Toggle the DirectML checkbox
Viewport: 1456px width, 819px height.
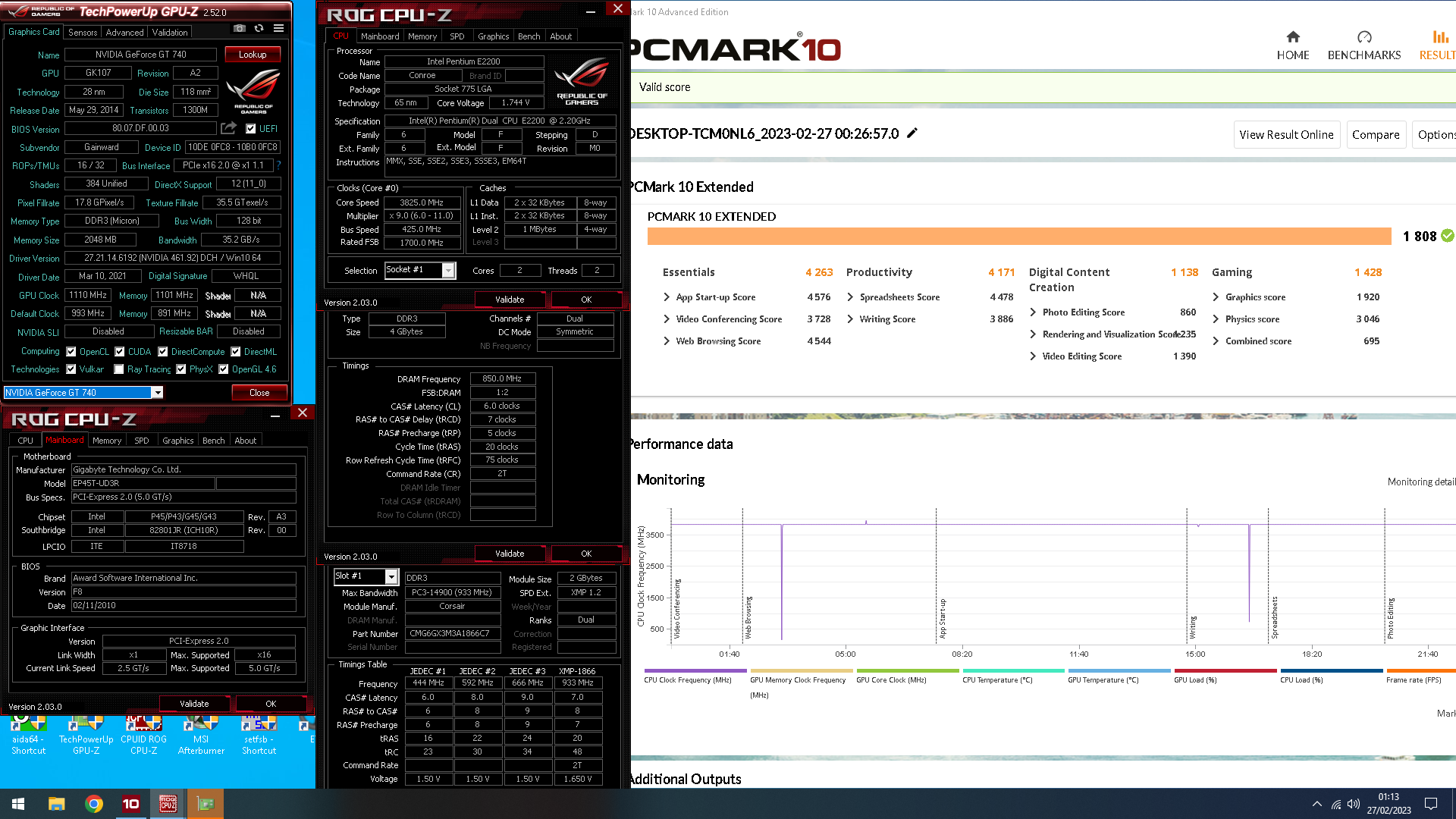coord(236,352)
